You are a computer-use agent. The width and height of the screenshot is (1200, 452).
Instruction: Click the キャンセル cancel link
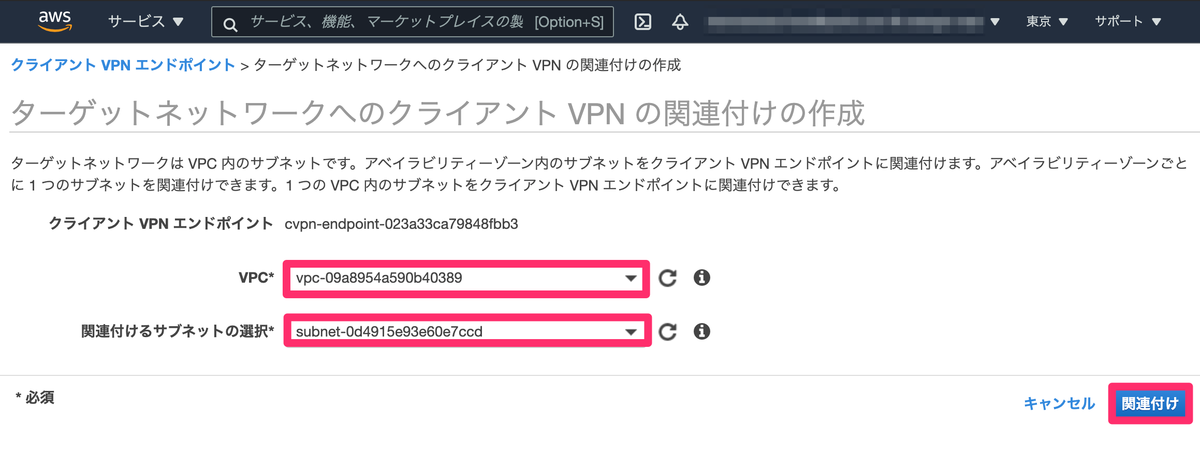point(1059,404)
